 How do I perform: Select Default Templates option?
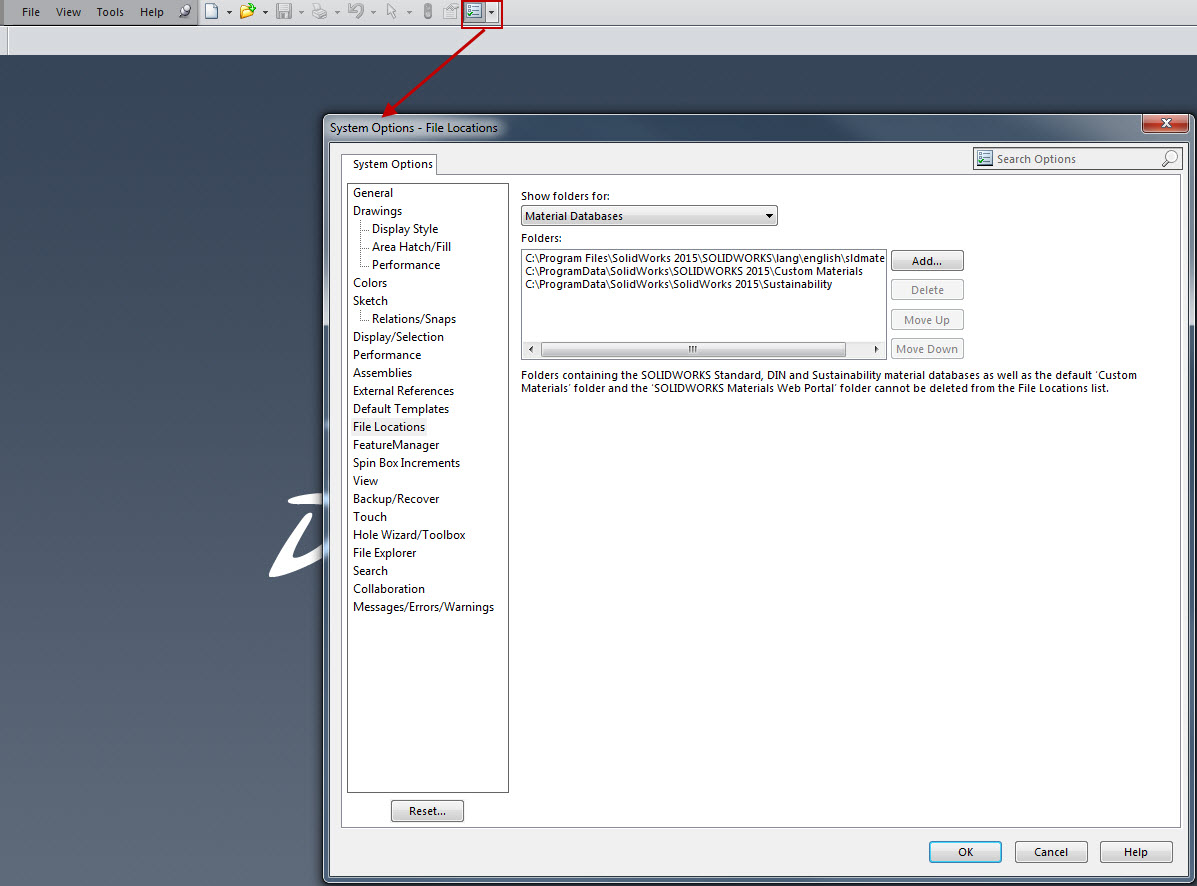pyautogui.click(x=401, y=409)
